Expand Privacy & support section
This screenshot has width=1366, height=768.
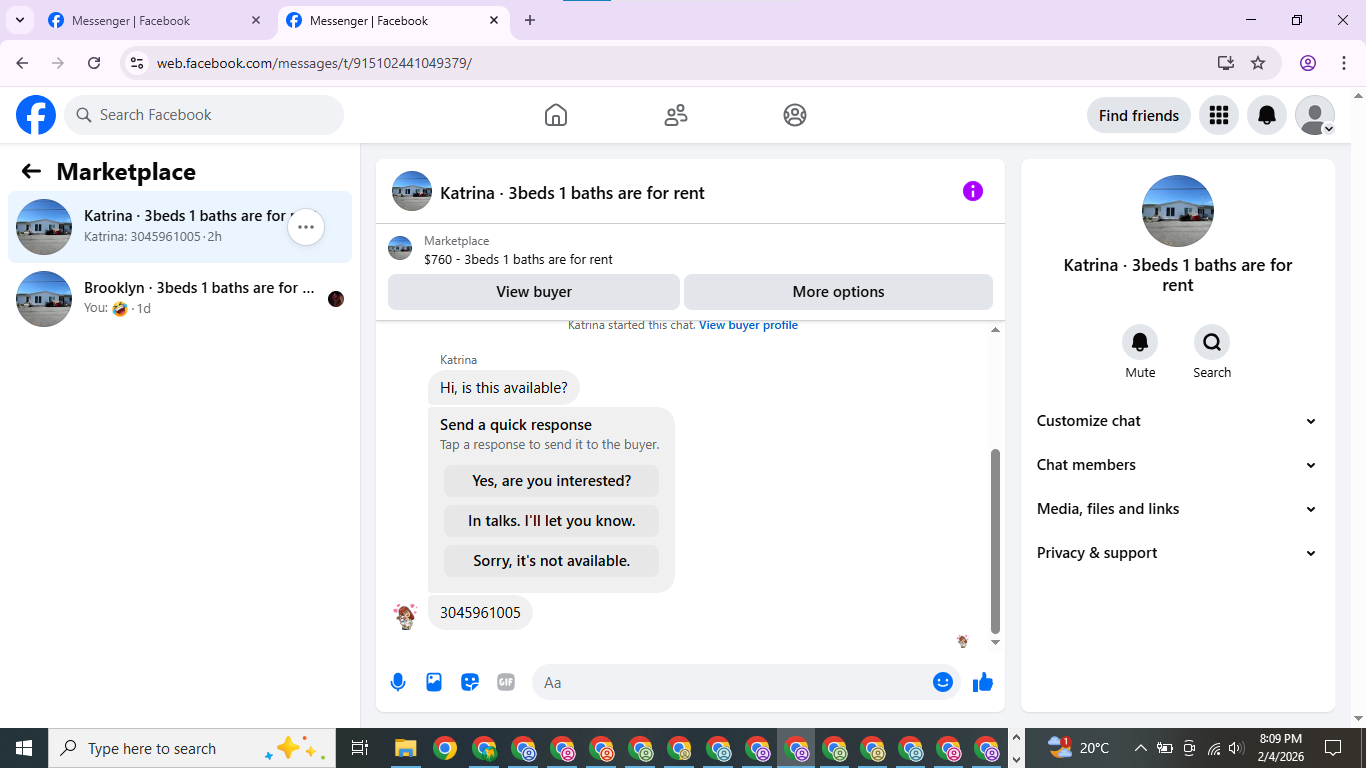coord(1177,553)
